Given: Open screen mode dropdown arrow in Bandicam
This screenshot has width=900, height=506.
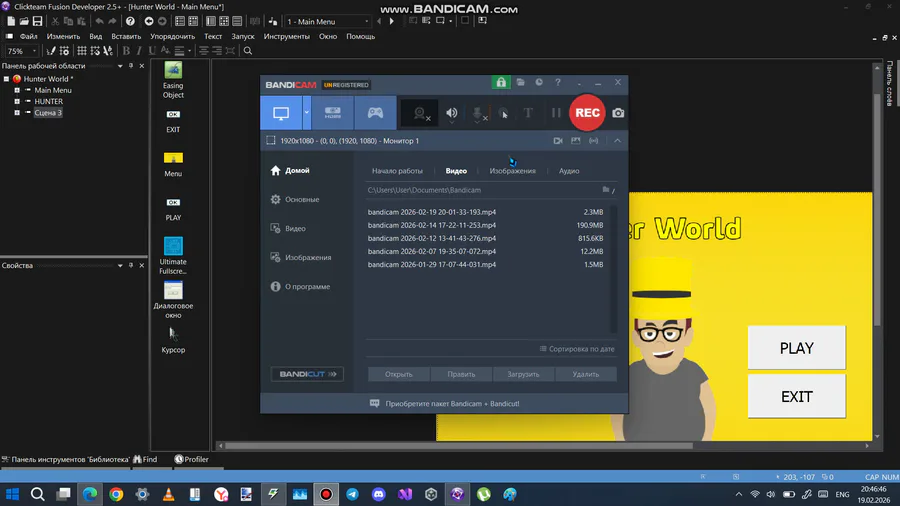Looking at the screenshot, I should 307,112.
